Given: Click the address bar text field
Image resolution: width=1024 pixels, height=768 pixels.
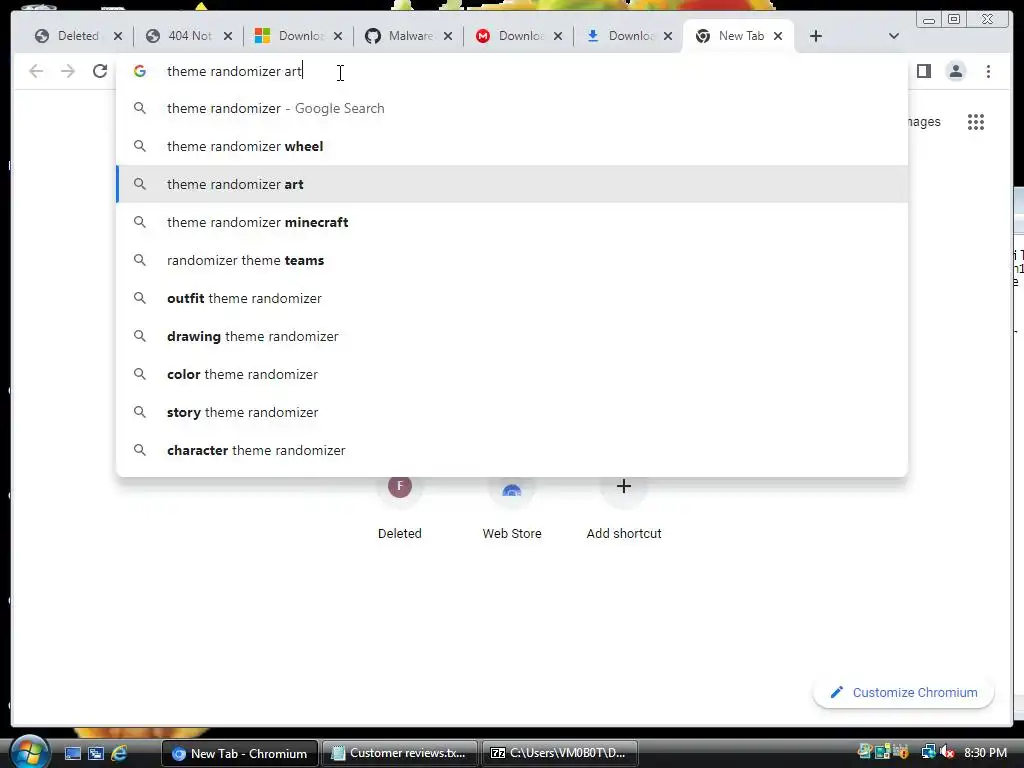Looking at the screenshot, I should pos(512,71).
